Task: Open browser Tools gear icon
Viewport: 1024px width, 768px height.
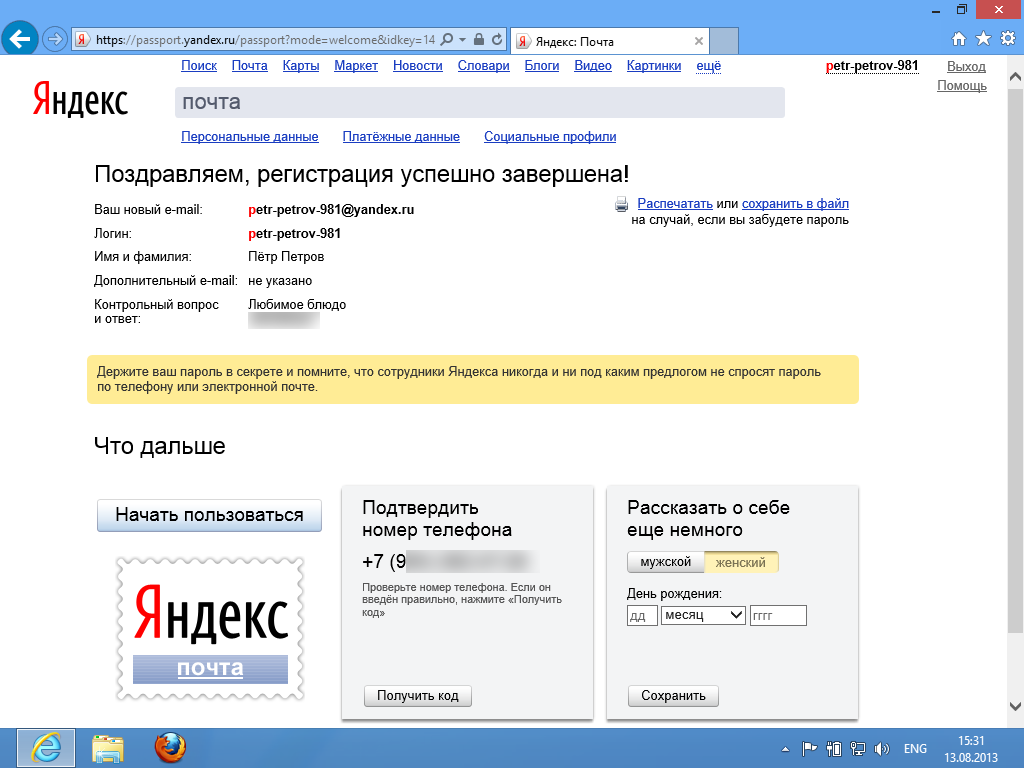Action: pos(1008,39)
